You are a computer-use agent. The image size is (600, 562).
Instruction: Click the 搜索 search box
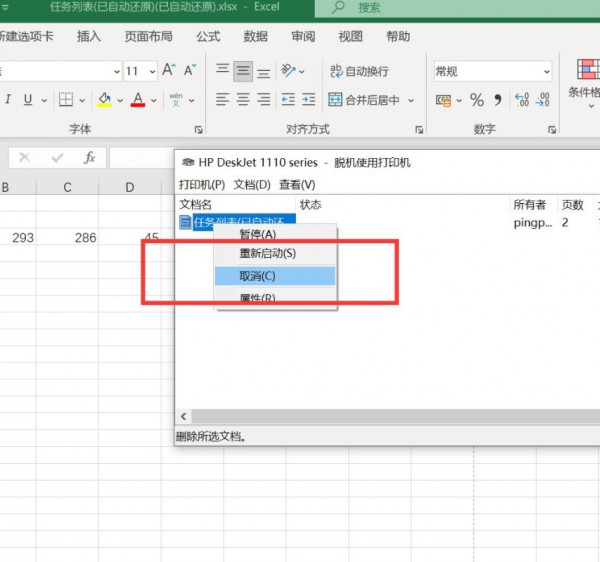tap(457, 8)
